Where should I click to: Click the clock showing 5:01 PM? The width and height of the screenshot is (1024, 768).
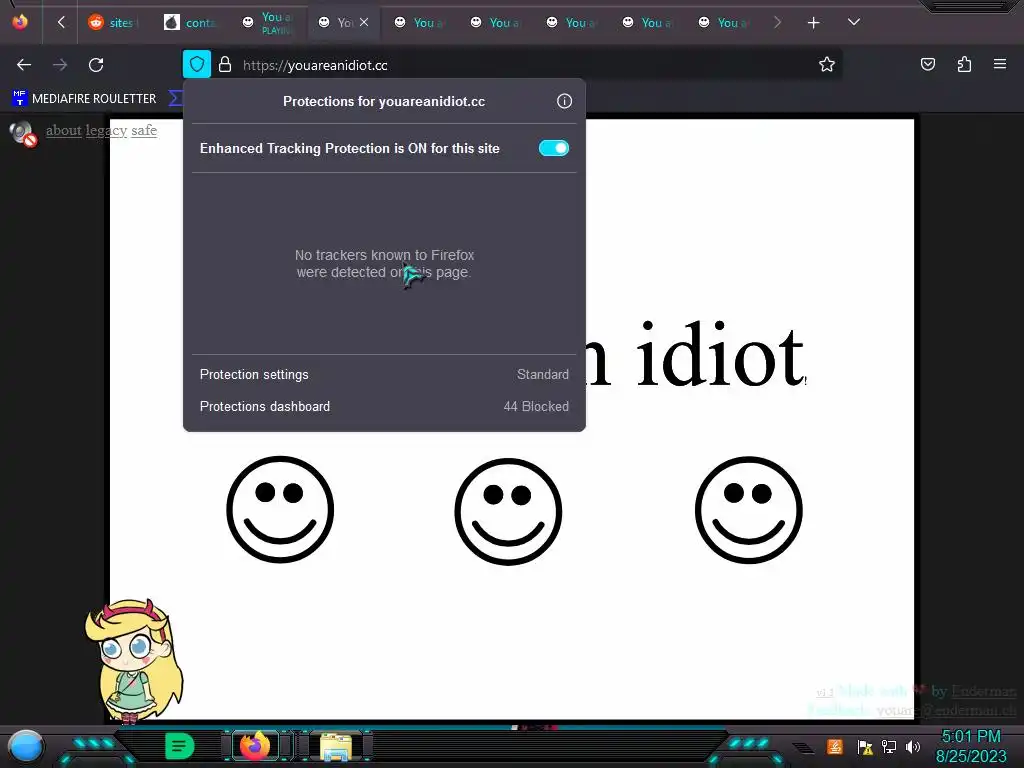tap(971, 746)
